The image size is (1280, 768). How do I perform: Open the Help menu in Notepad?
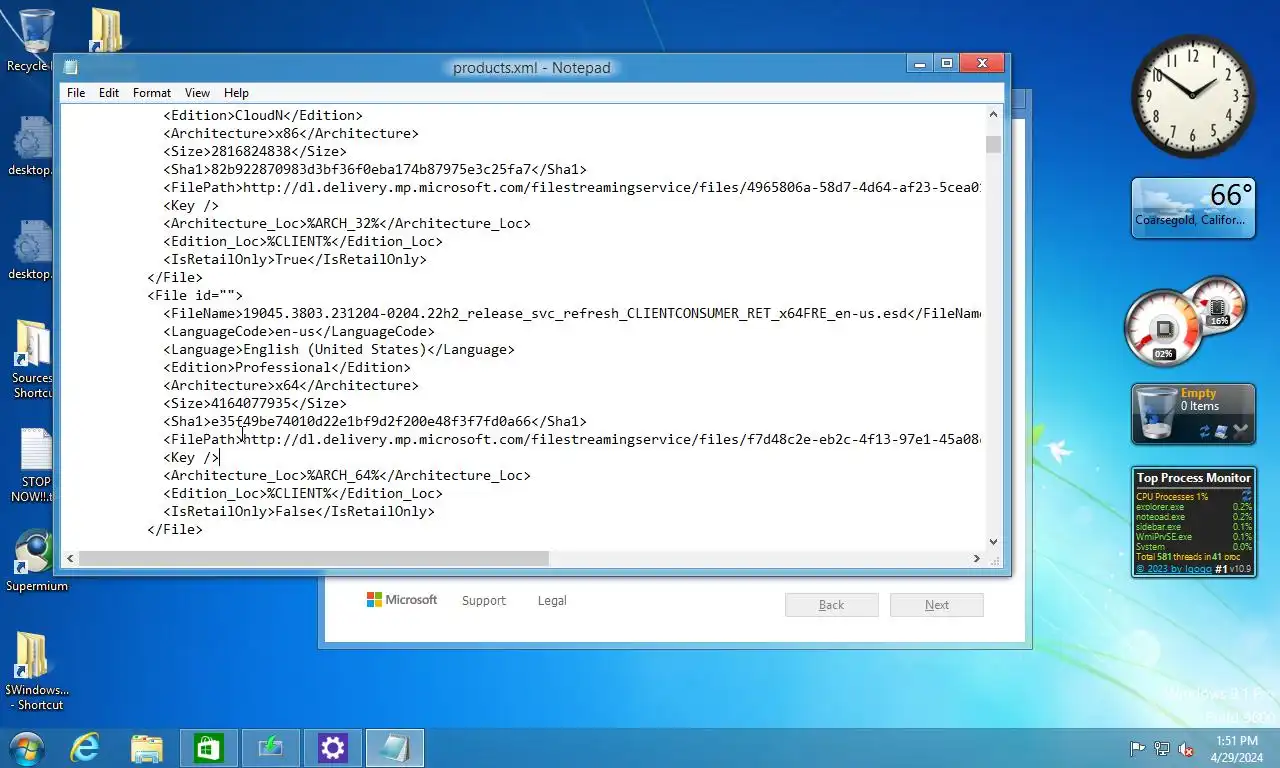click(x=236, y=93)
